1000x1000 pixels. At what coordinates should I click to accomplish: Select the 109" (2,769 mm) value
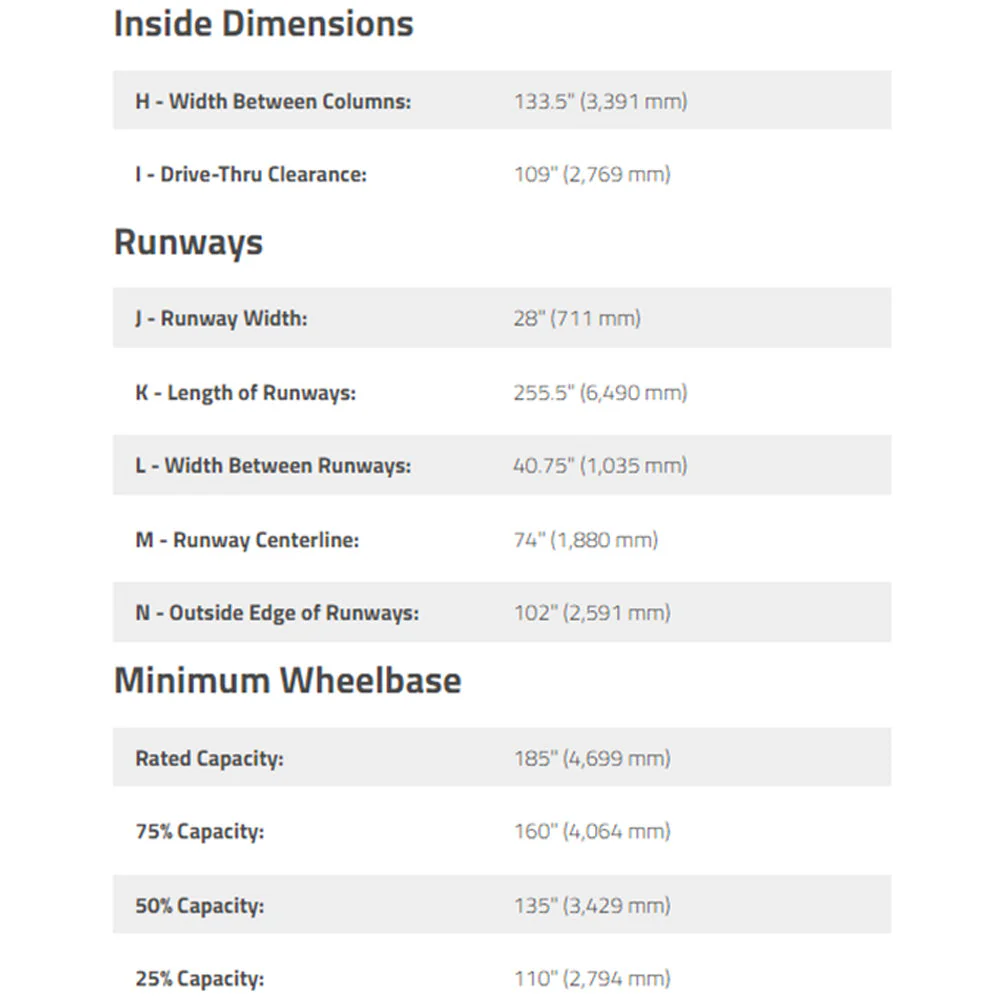(592, 174)
